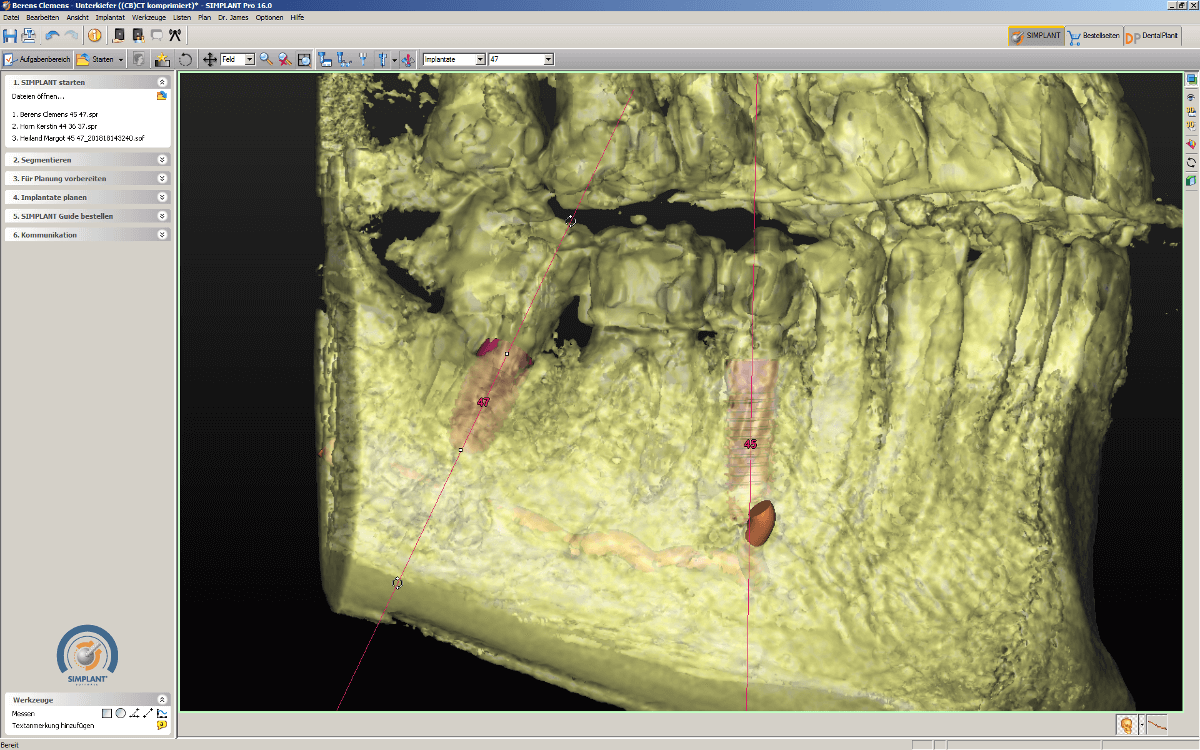Click the implant 47 selection dropdown field
Viewport: 1200px width, 750px height.
coord(520,60)
